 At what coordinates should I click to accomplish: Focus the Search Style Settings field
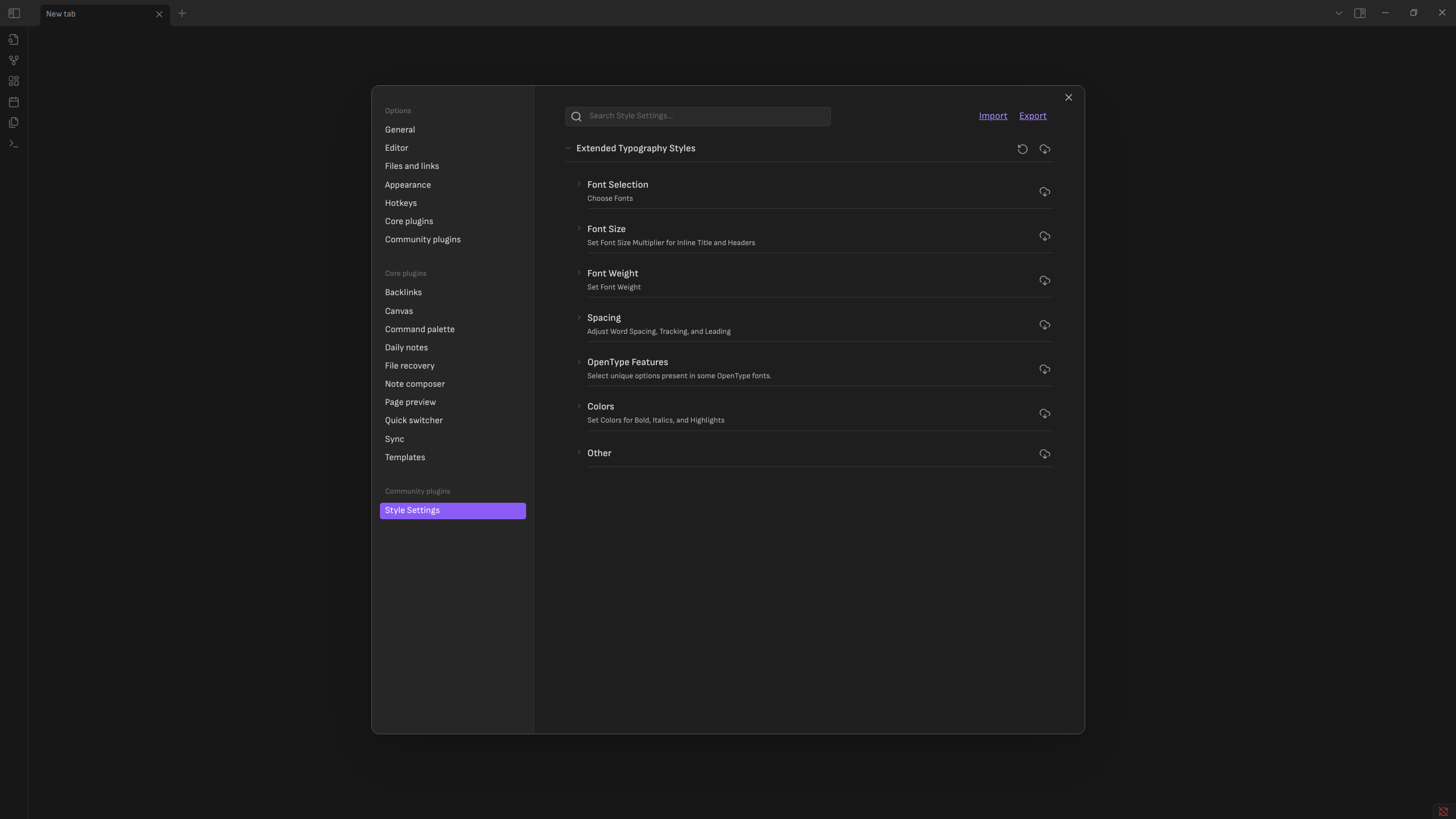coord(705,116)
